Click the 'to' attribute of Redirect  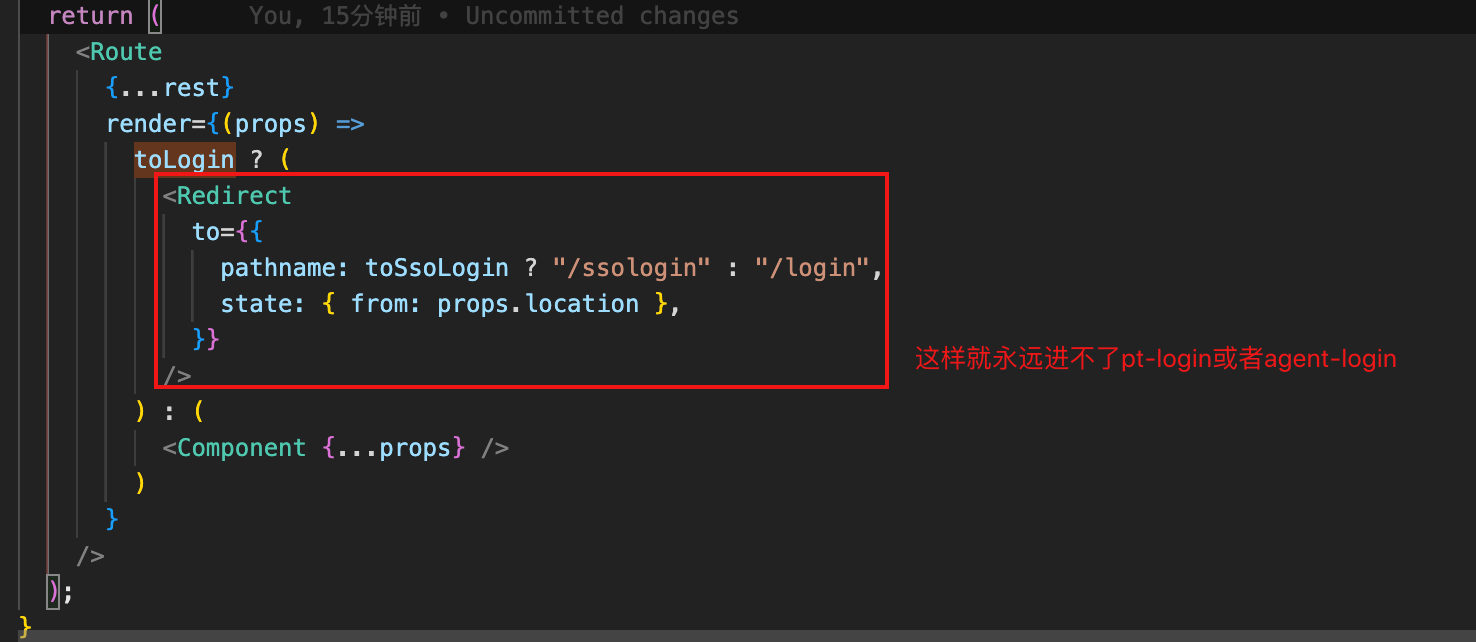pyautogui.click(x=206, y=232)
